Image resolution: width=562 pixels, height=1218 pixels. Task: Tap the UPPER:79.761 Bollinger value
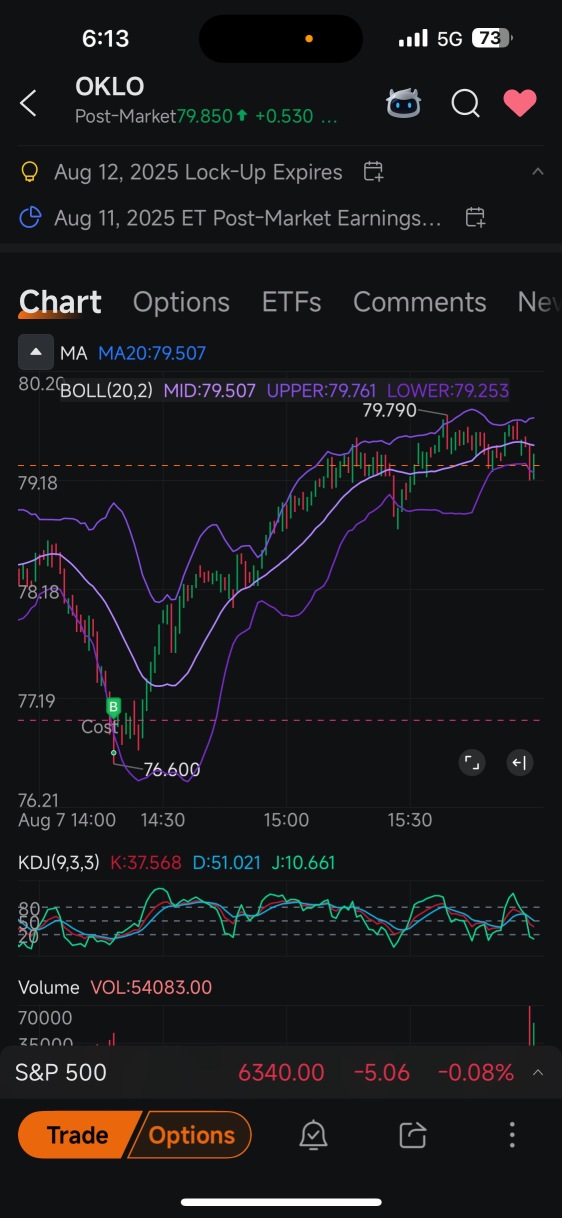pyautogui.click(x=321, y=390)
